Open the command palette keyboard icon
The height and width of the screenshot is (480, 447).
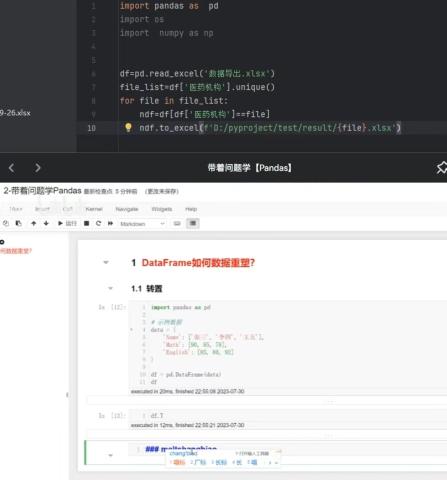pyautogui.click(x=177, y=223)
